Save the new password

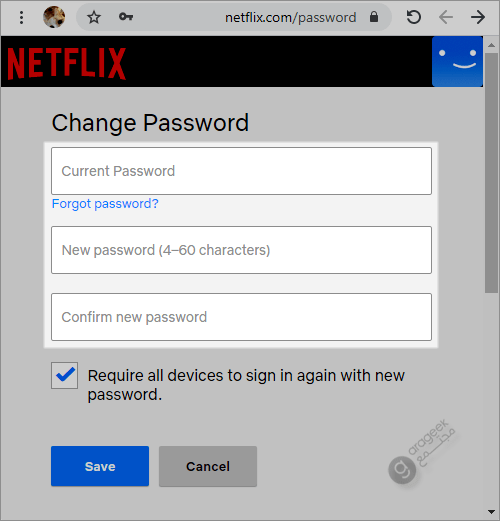[x=100, y=466]
